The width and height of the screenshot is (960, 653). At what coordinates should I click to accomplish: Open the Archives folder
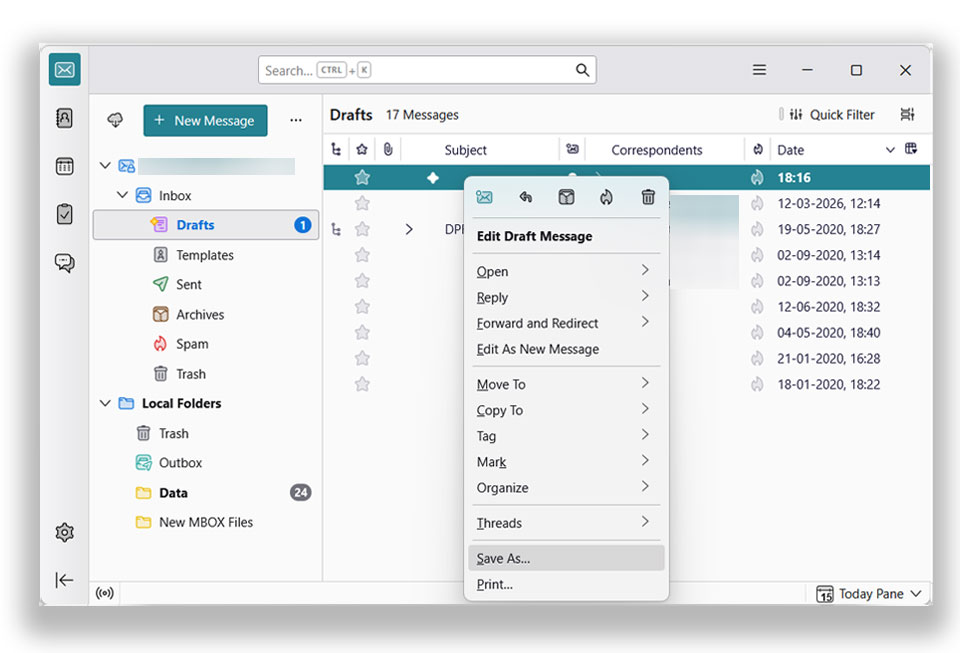[x=206, y=315]
